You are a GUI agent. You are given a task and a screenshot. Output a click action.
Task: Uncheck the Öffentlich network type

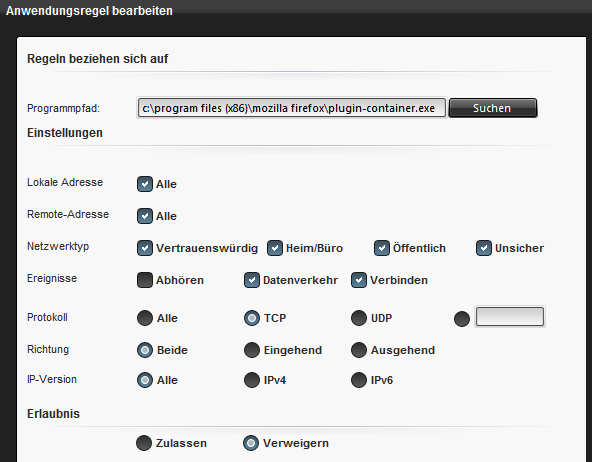pos(381,248)
